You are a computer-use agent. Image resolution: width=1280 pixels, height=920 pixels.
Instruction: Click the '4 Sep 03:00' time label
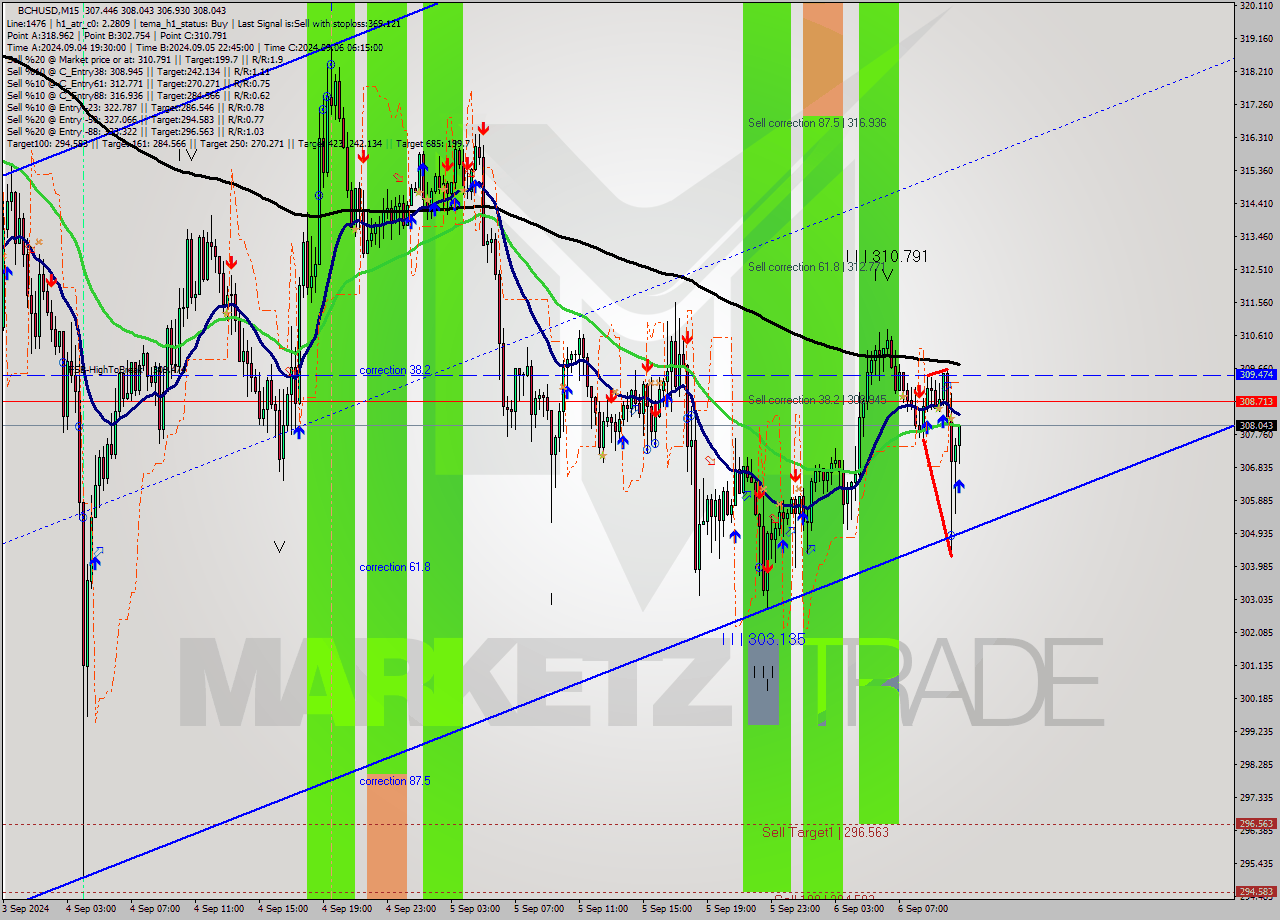[92, 909]
